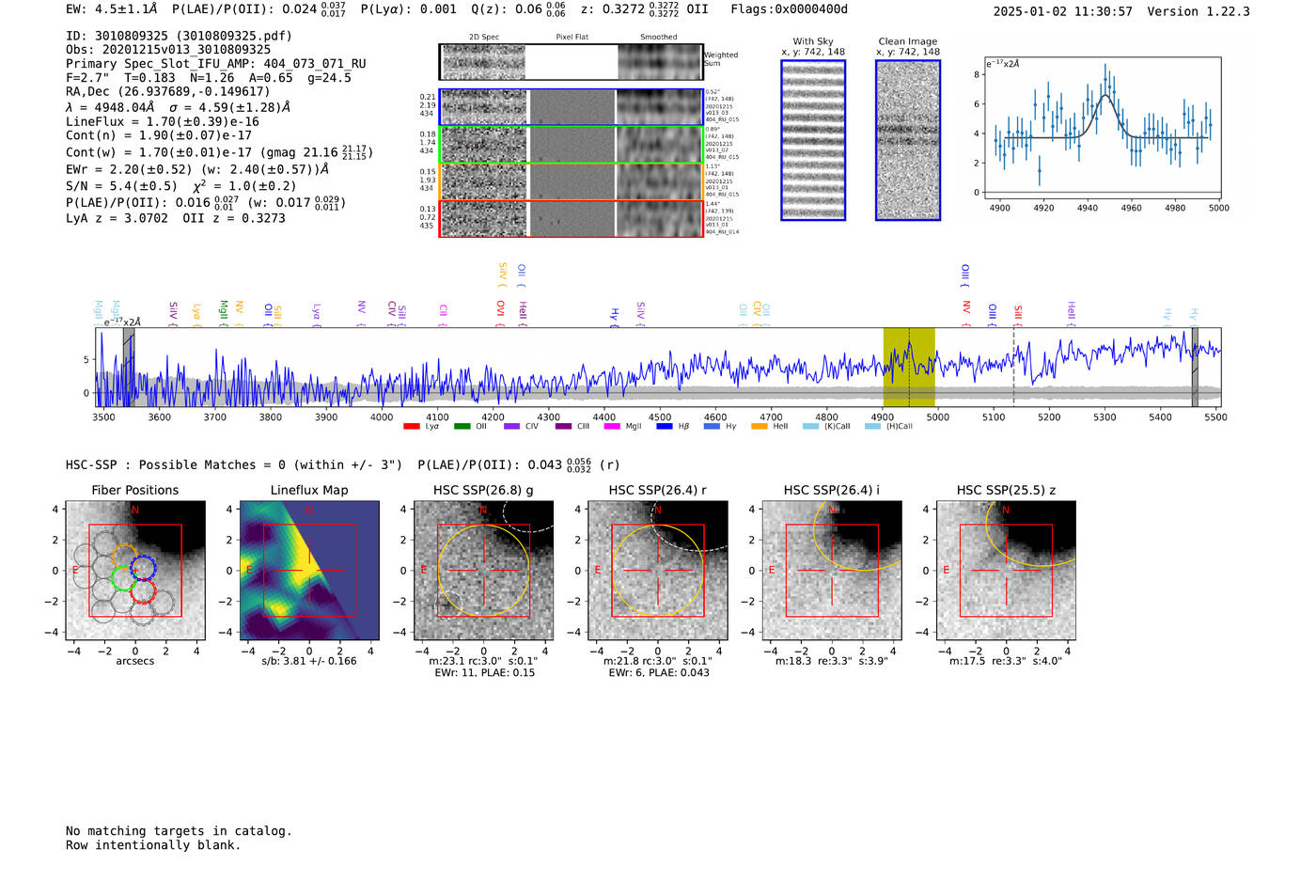
Task: Click the purple CIV legend swatch
Action: point(511,426)
